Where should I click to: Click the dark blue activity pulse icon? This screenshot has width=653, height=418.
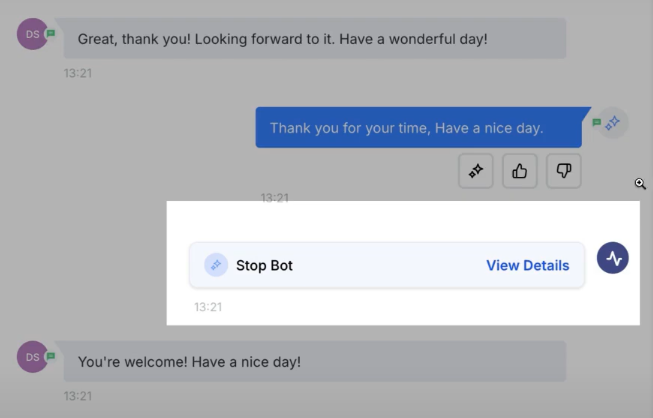point(613,258)
